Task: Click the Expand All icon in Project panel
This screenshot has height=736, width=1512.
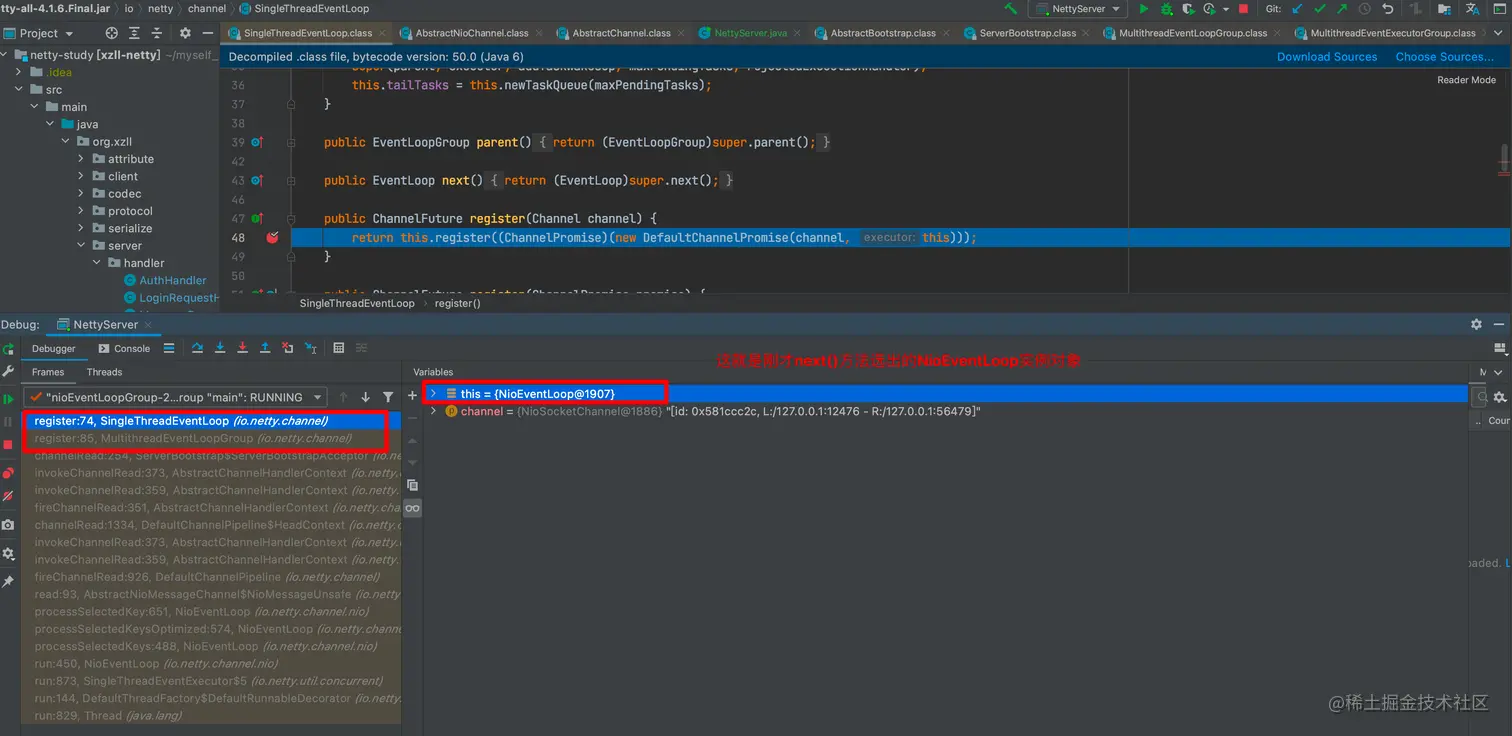Action: pos(133,33)
